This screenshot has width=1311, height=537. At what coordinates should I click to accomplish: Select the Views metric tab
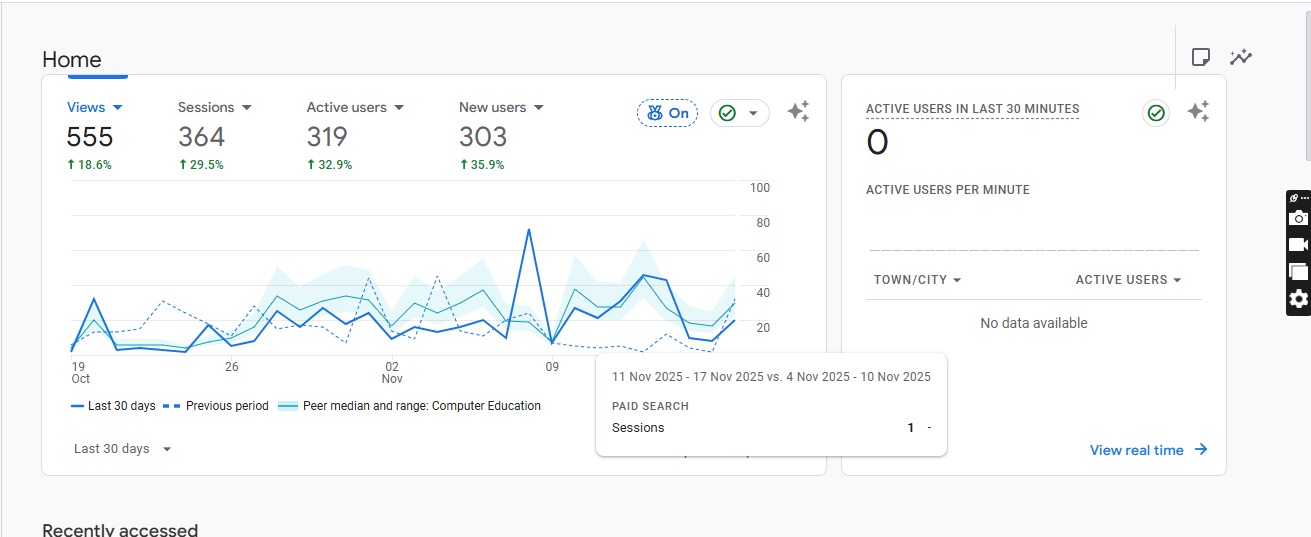point(95,107)
